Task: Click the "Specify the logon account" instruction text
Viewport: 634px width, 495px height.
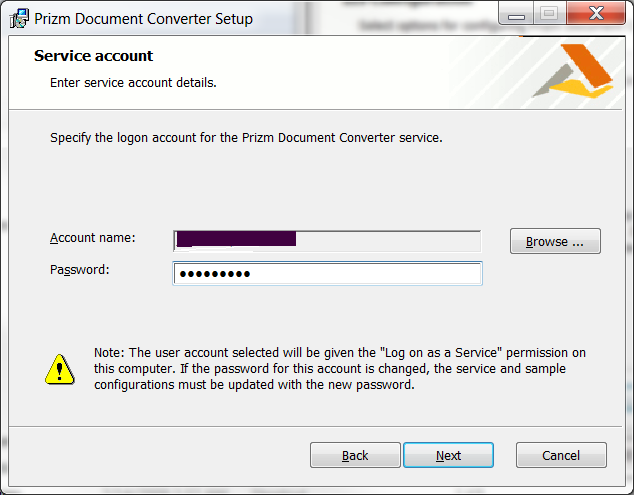Action: pyautogui.click(x=246, y=138)
